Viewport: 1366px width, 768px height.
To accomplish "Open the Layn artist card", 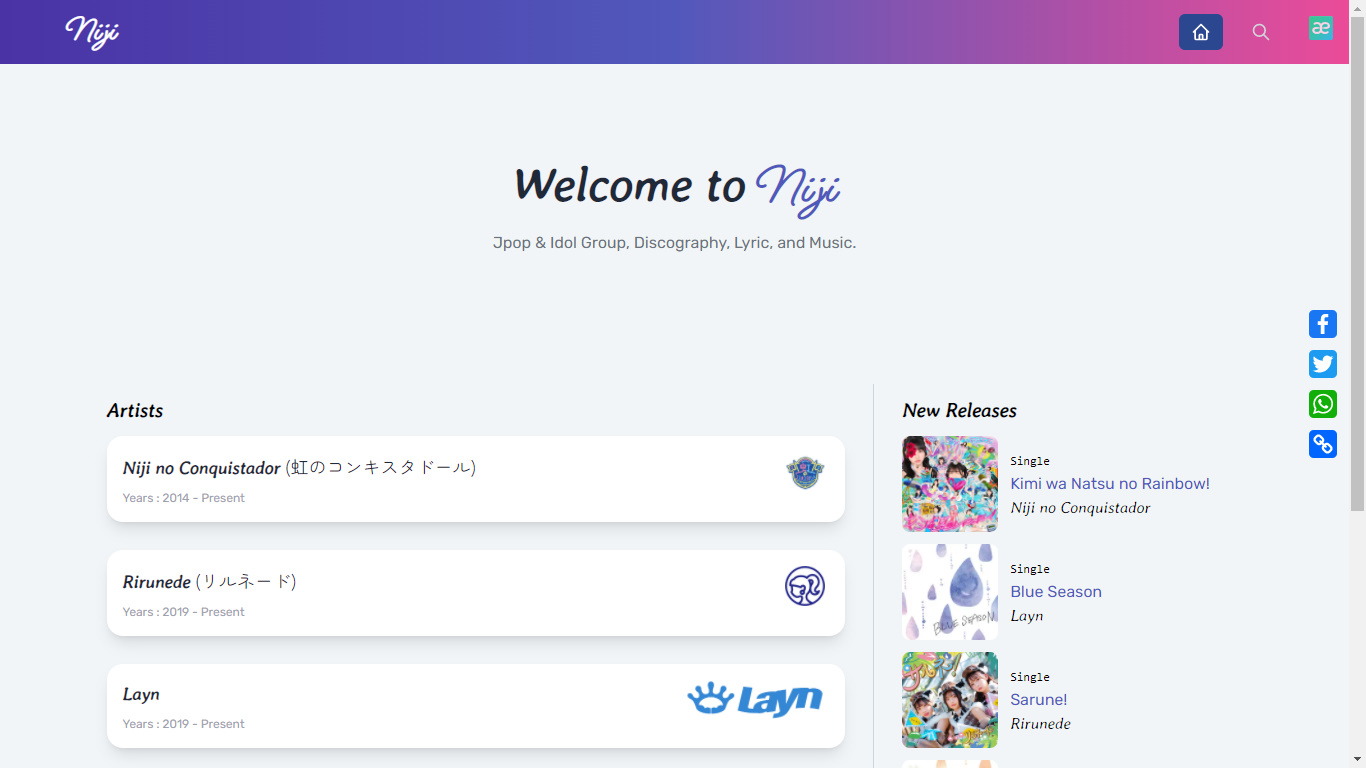I will click(400, 707).
